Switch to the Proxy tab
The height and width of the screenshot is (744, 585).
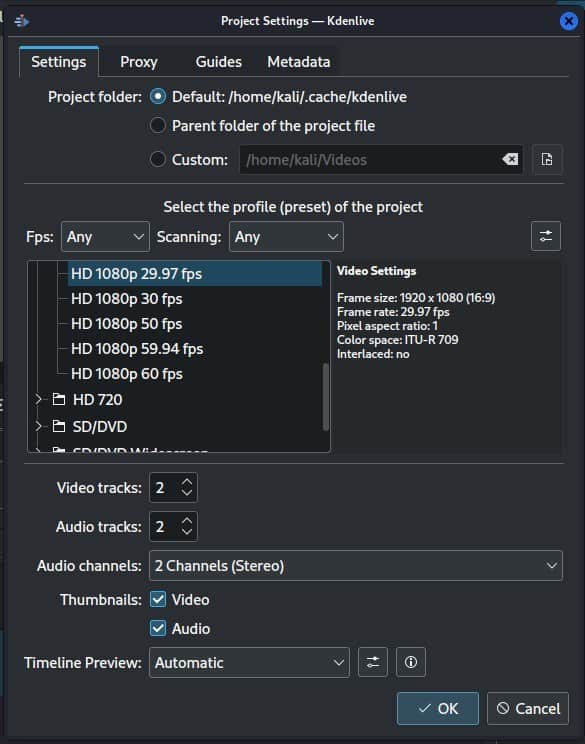pyautogui.click(x=139, y=62)
